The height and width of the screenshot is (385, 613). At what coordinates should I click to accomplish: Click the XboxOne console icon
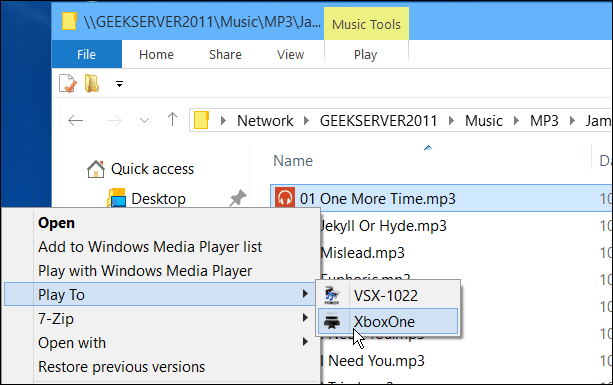coord(332,322)
